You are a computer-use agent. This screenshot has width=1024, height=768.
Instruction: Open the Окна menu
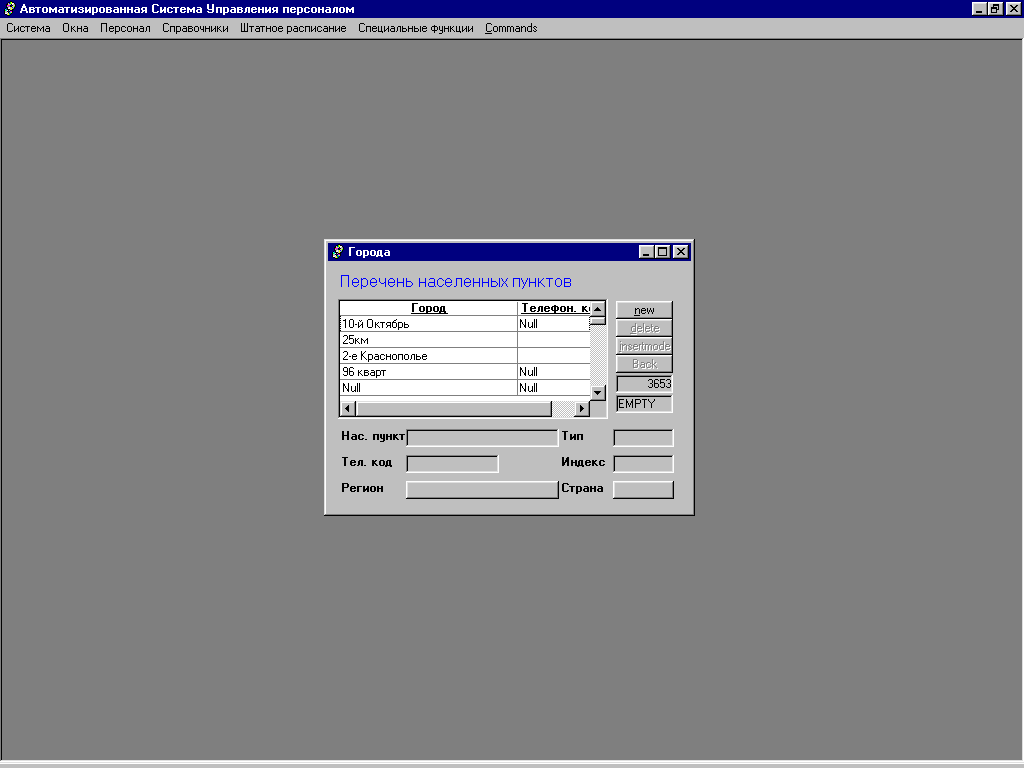[75, 28]
